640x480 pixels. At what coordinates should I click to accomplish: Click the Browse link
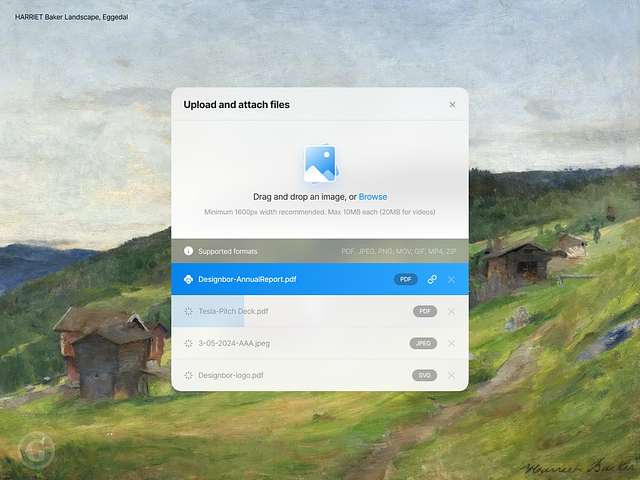coord(373,197)
